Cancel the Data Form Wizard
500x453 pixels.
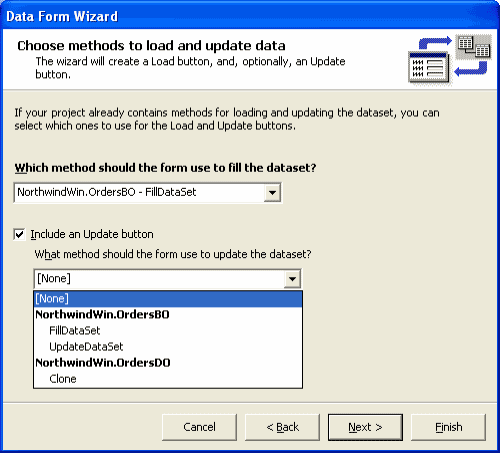199,427
